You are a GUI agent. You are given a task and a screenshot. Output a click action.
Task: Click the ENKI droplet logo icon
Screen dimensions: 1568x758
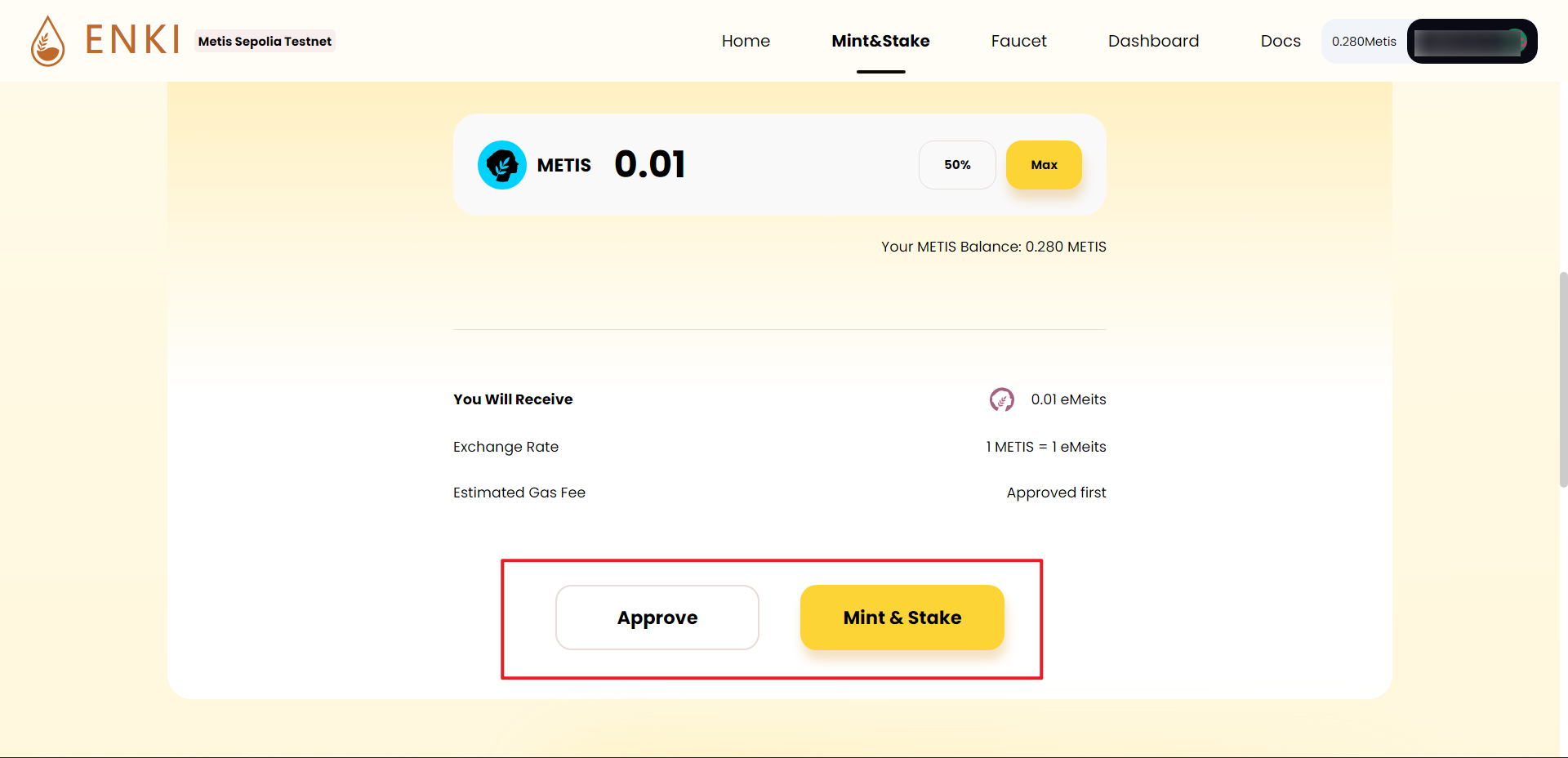47,41
